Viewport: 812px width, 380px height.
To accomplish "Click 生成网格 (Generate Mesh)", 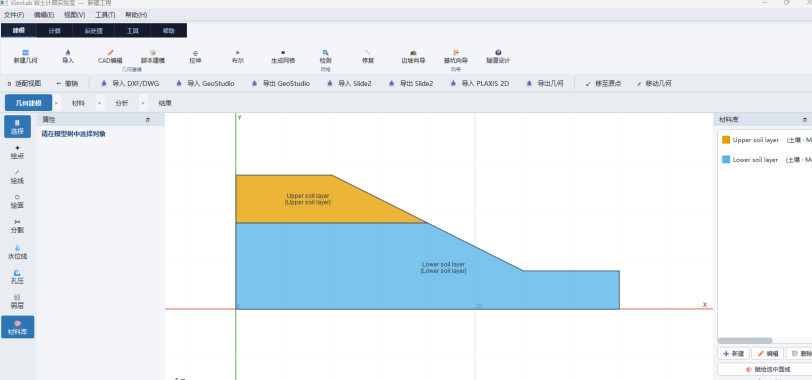I will pyautogui.click(x=283, y=56).
